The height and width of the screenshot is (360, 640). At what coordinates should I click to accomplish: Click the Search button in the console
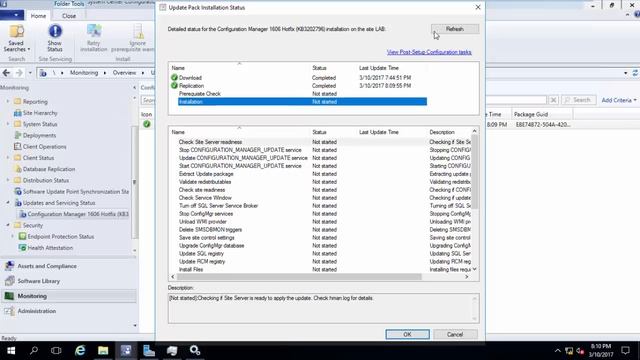pyautogui.click(x=578, y=100)
